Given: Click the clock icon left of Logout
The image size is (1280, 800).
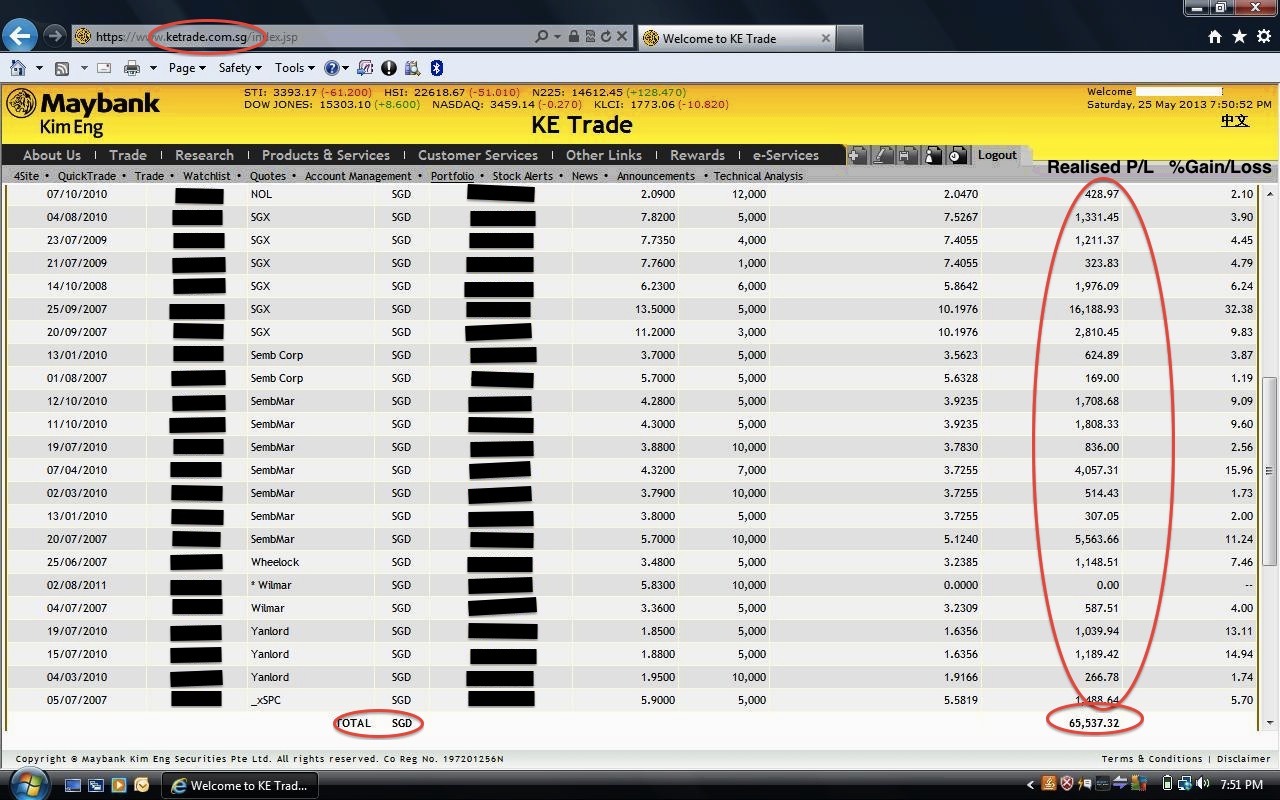Looking at the screenshot, I should [x=957, y=155].
